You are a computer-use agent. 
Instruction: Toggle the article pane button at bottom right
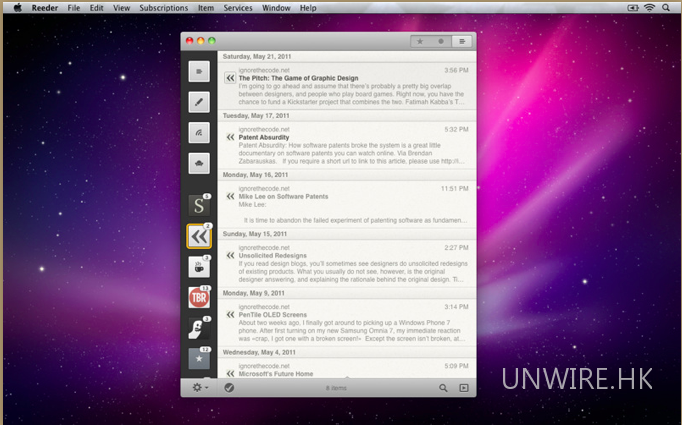click(463, 388)
